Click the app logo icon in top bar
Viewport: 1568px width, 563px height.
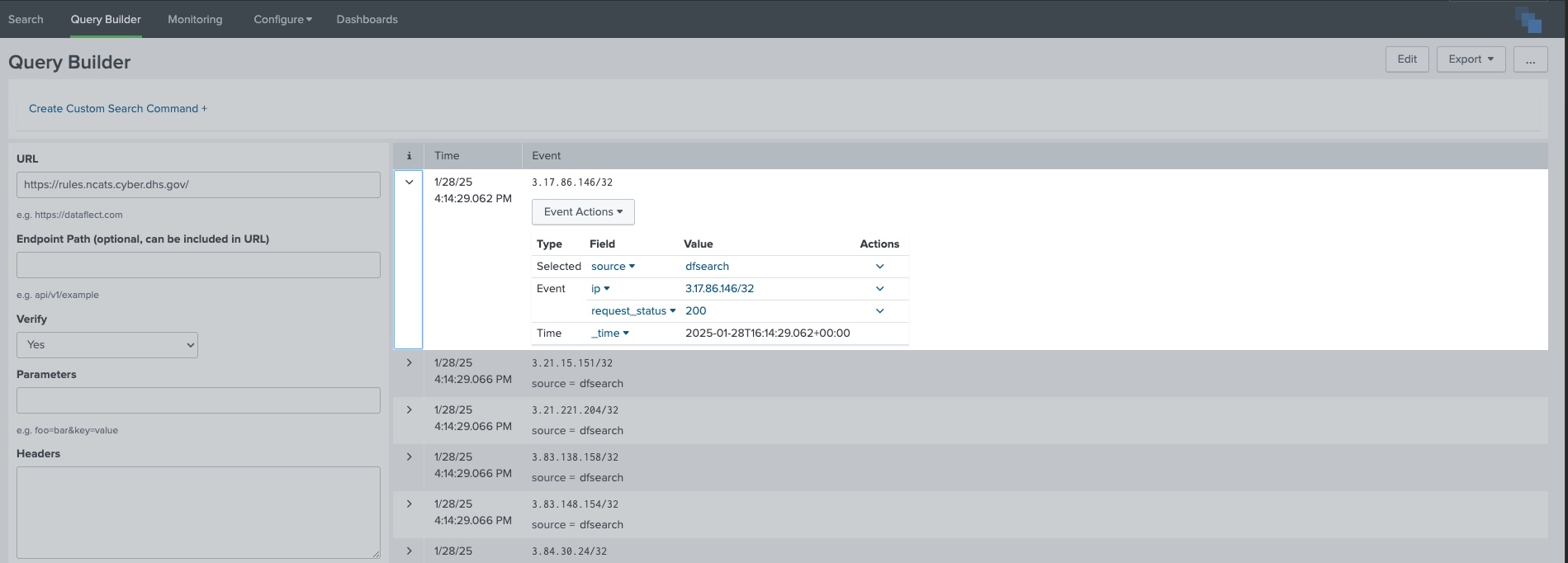coord(1528,20)
